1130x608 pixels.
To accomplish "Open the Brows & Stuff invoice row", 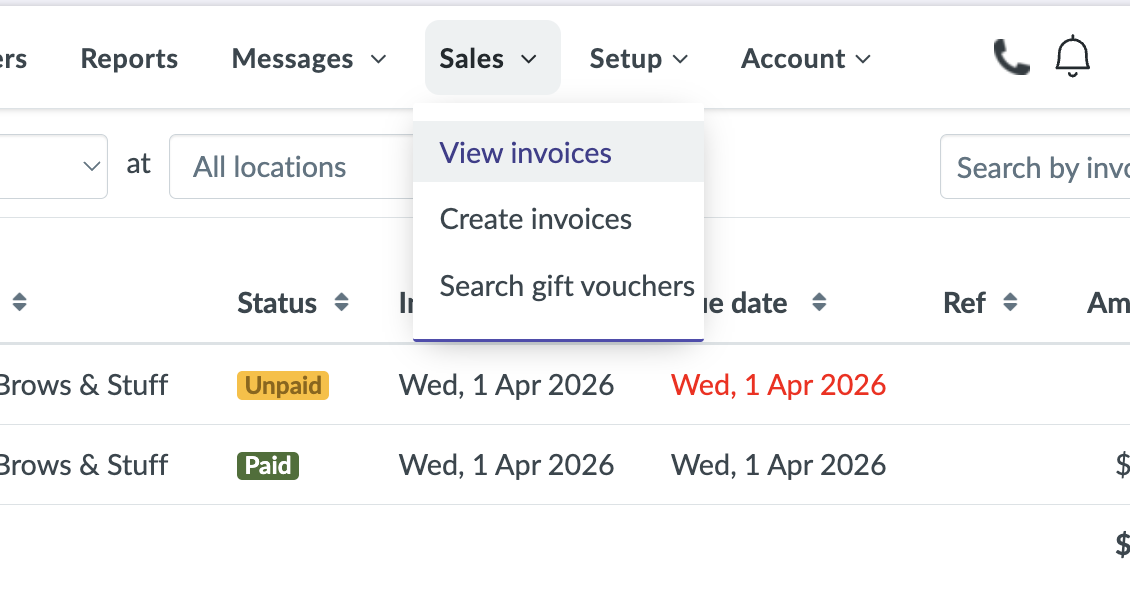I will [x=84, y=385].
